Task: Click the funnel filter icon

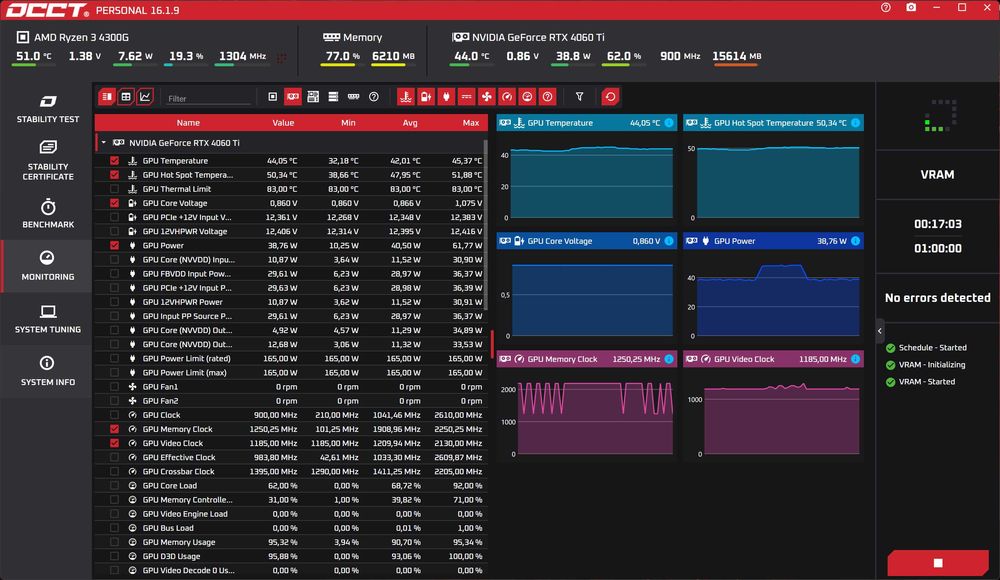Action: (579, 97)
